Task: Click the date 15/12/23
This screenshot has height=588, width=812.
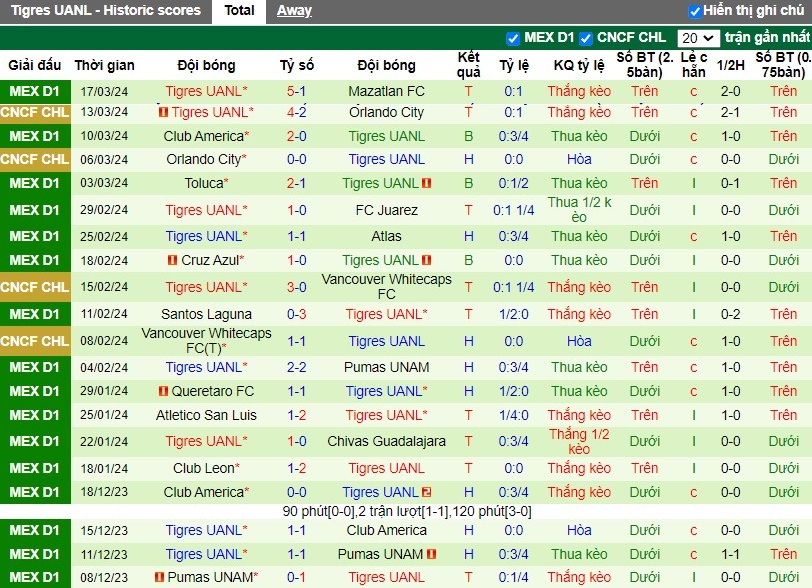Action: pyautogui.click(x=104, y=530)
